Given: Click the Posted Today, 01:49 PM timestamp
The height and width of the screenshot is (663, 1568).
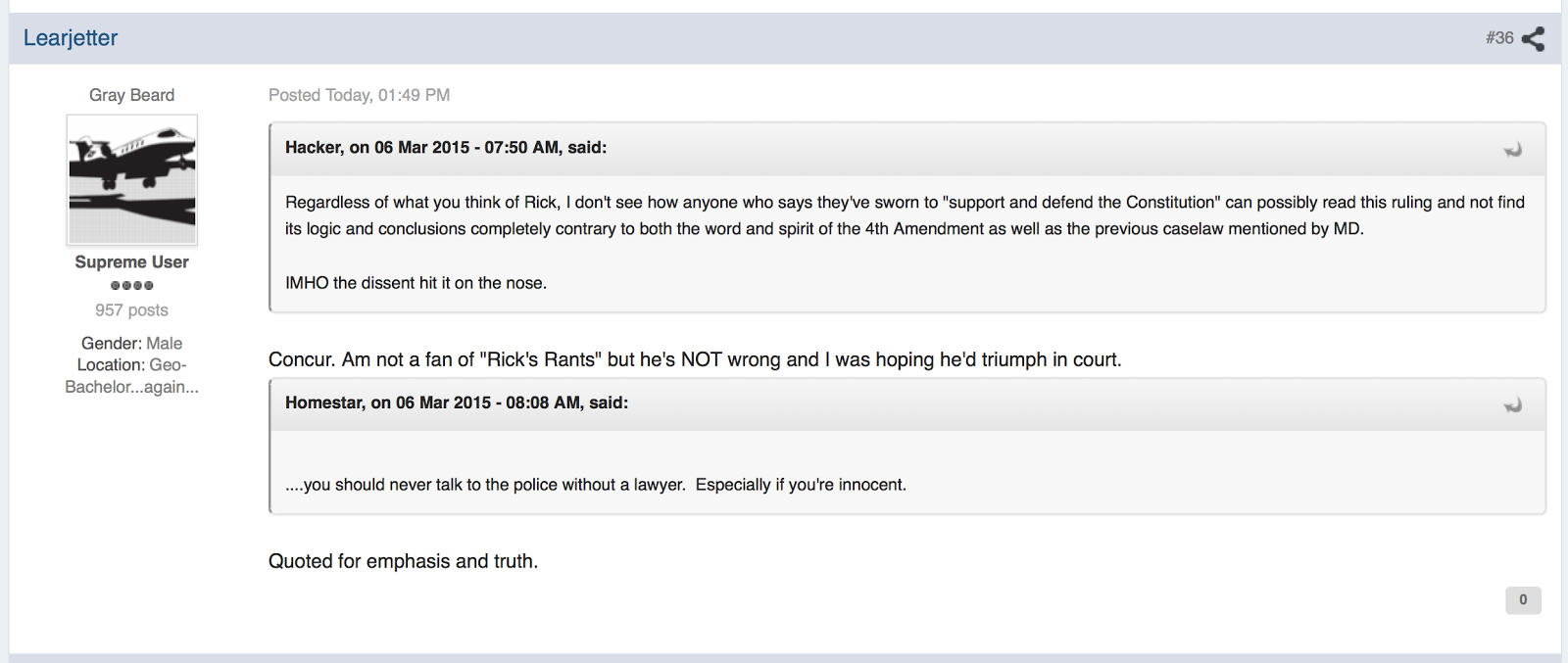Looking at the screenshot, I should pos(360,95).
